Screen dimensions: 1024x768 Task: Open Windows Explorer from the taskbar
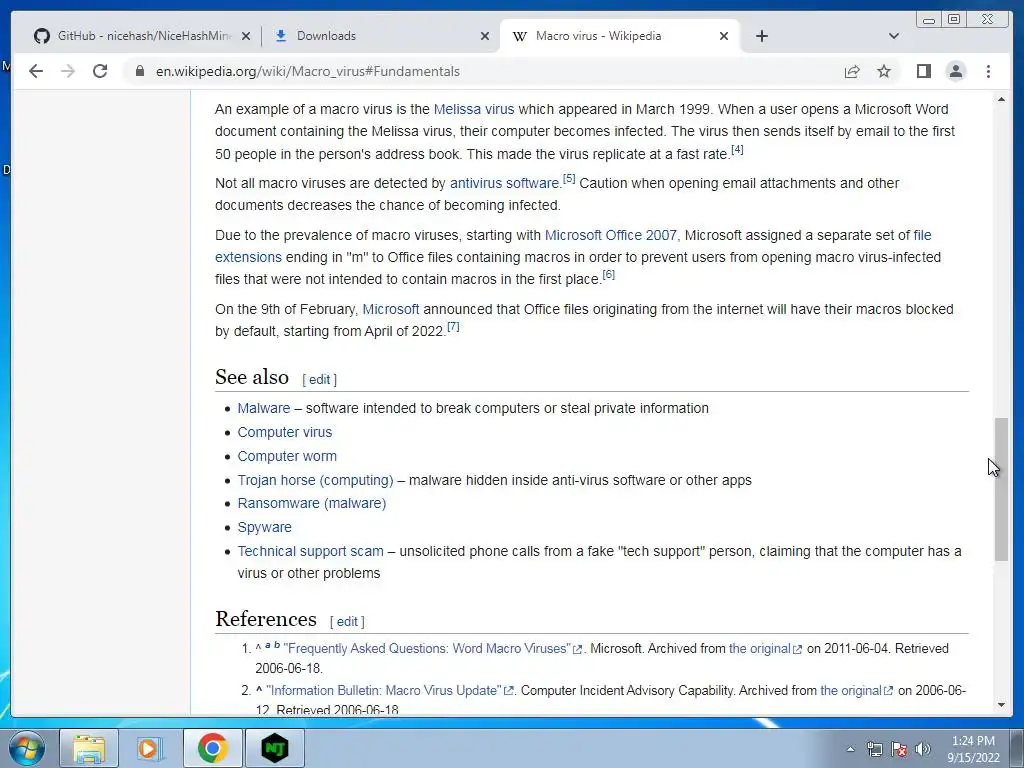(x=89, y=748)
